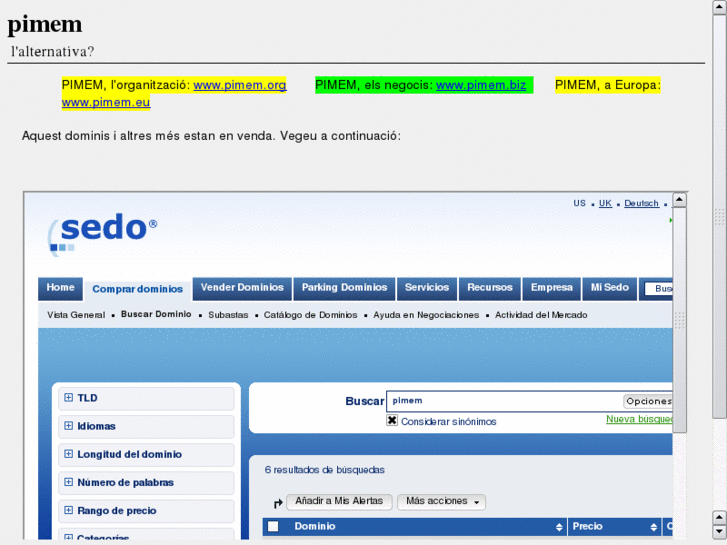This screenshot has height=545, width=727.
Task: Click the return arrow icon beside Añadir
Action: click(x=278, y=503)
